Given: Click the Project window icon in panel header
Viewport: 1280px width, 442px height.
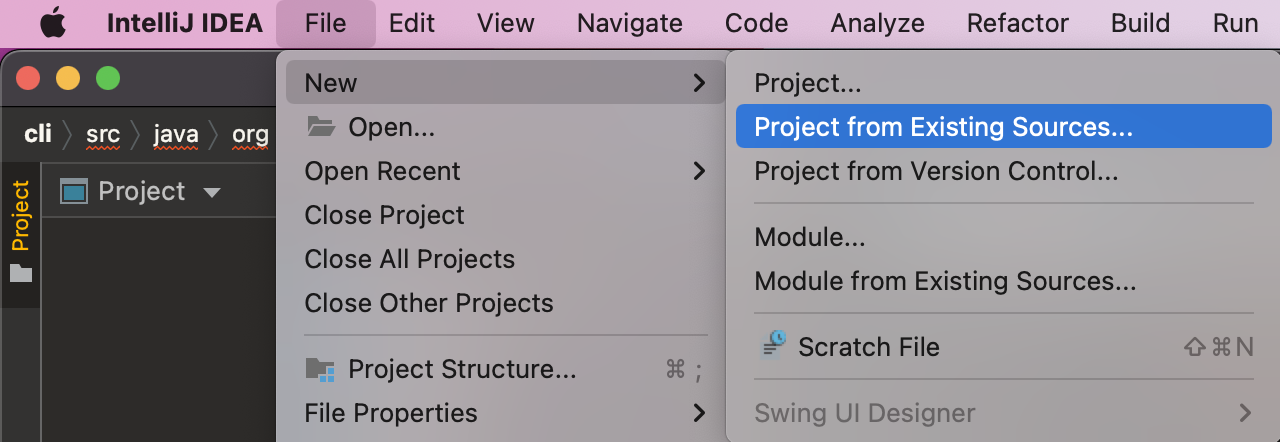Looking at the screenshot, I should pyautogui.click(x=74, y=191).
